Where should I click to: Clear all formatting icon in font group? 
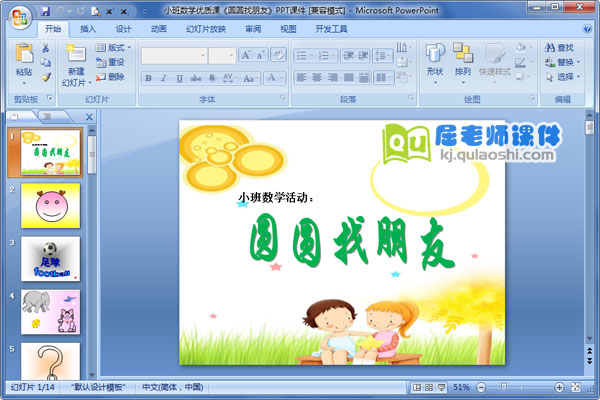click(x=278, y=55)
